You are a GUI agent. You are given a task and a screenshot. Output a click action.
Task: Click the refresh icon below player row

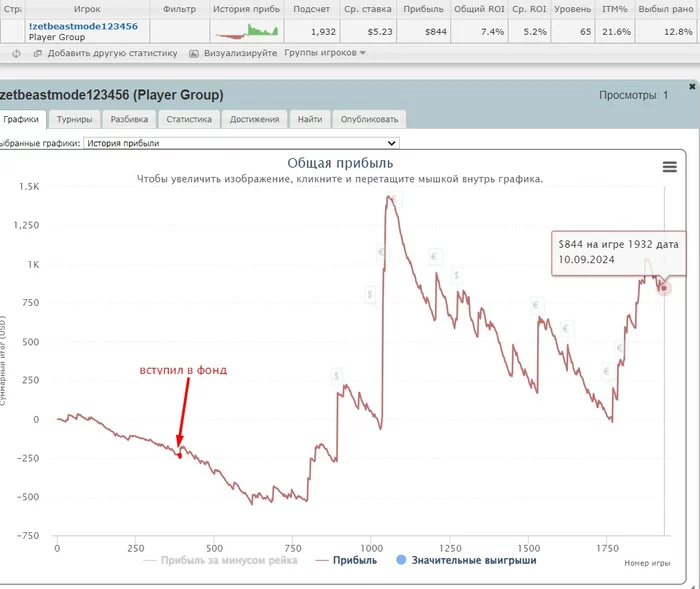(16, 54)
